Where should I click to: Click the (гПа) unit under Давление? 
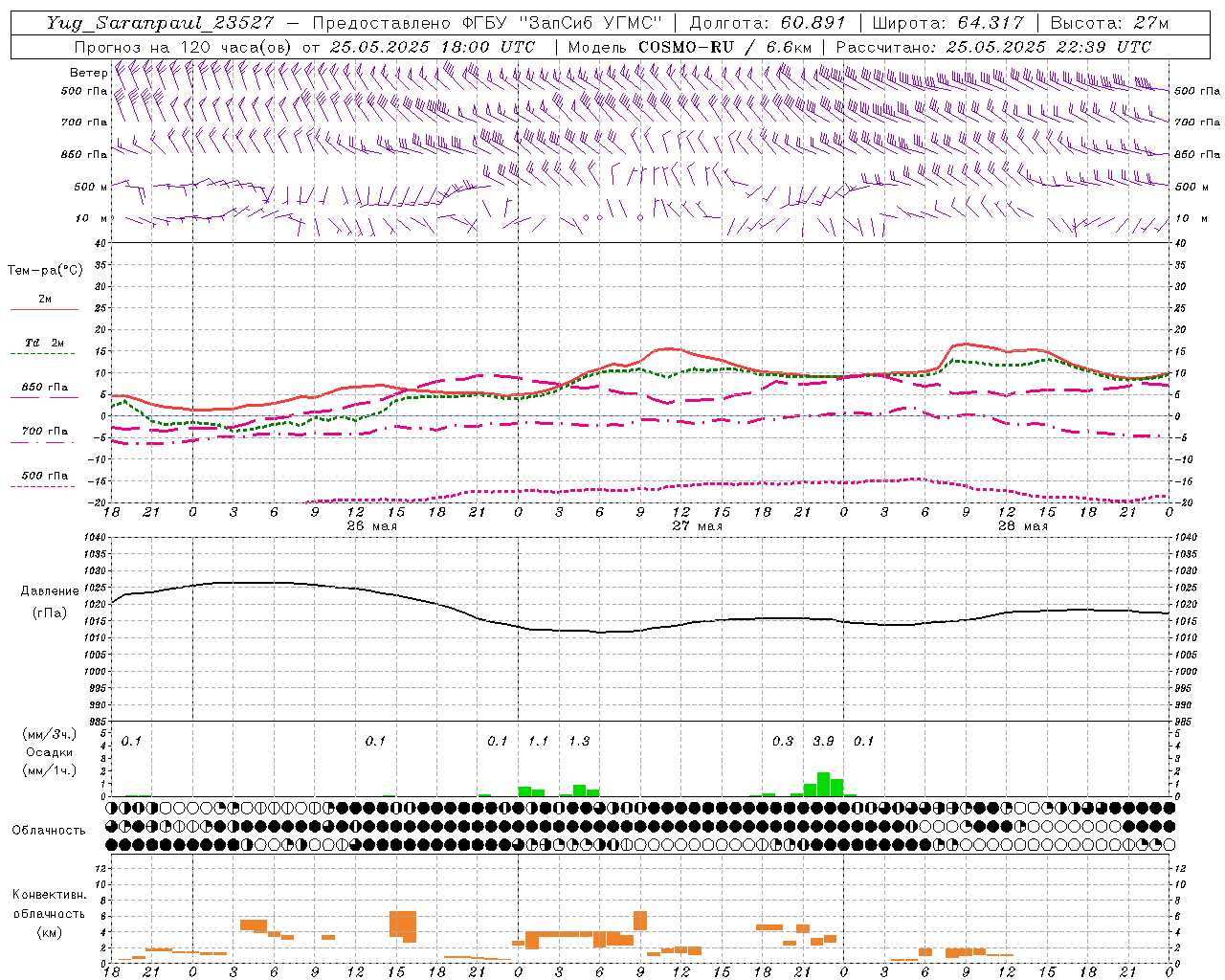[48, 613]
